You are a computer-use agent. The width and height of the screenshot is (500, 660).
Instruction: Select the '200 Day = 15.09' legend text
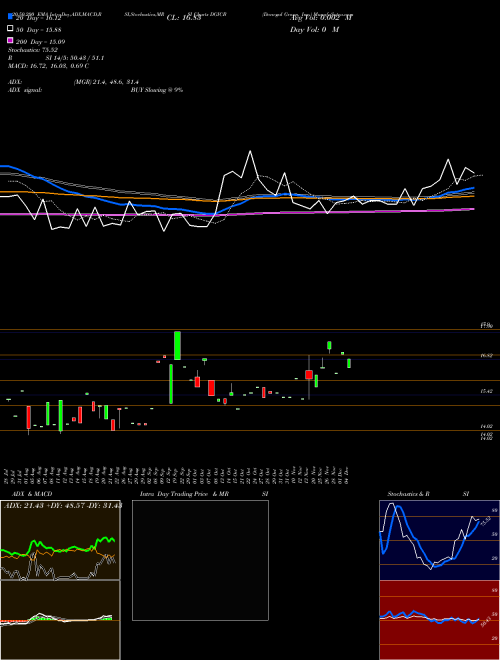tap(41, 42)
